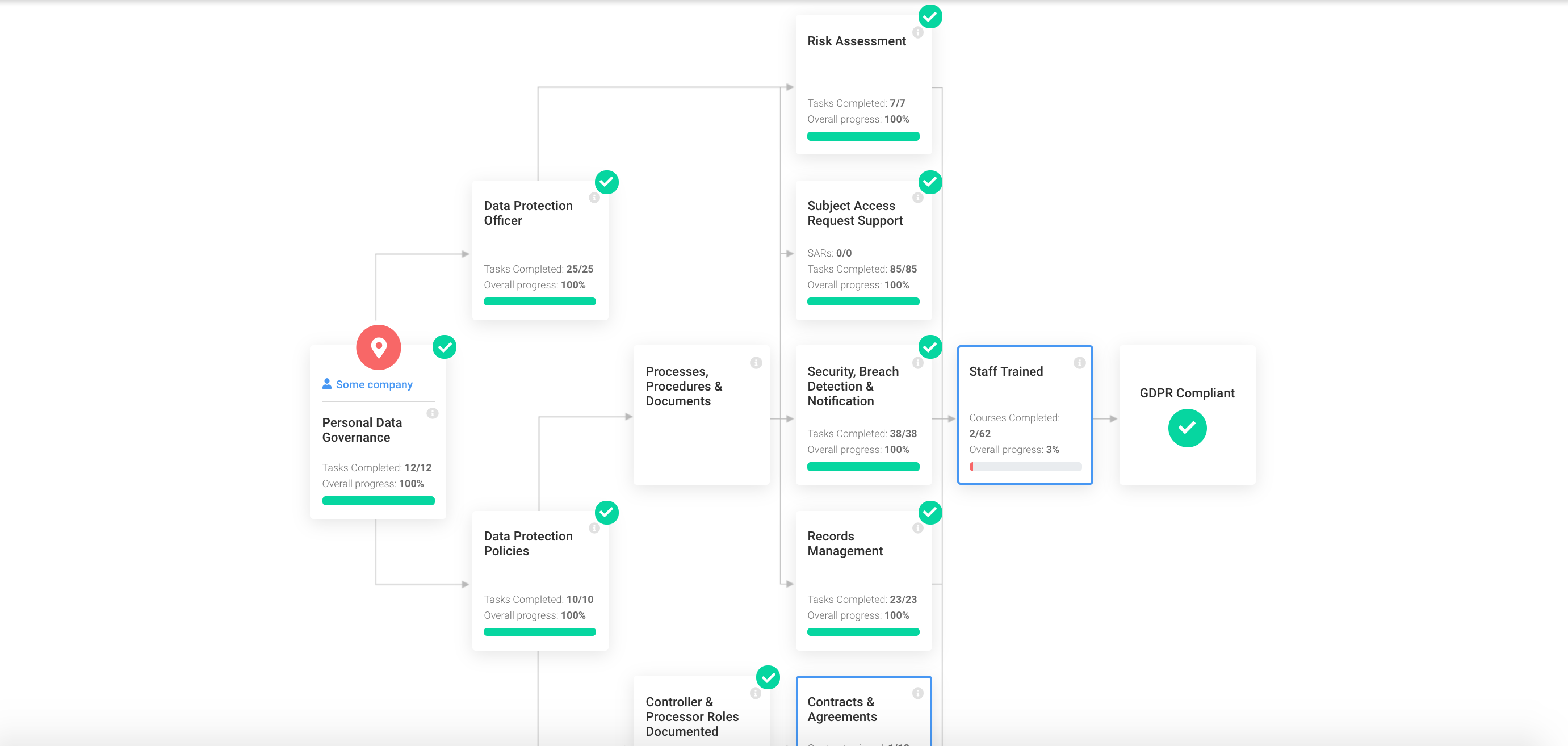Click the user icon beside Some company
Screen dimensions: 1568x746
tap(327, 384)
